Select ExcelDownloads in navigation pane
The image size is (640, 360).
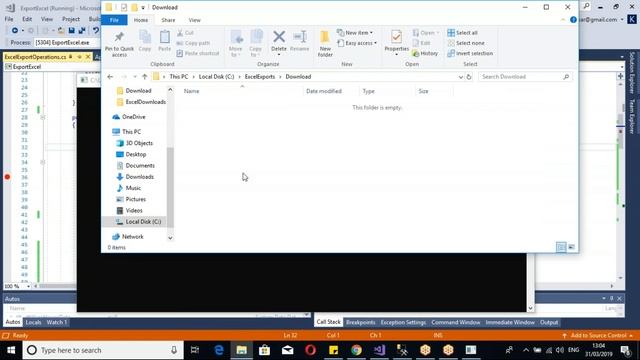(x=141, y=102)
